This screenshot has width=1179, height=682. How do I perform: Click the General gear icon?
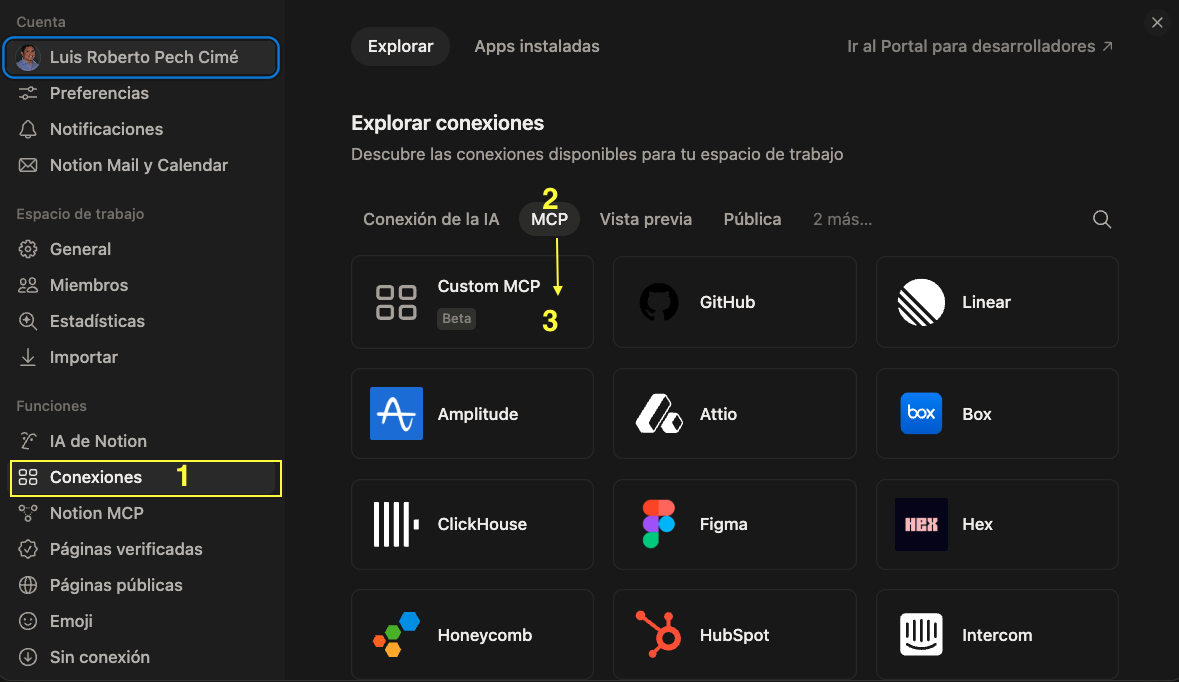click(28, 249)
